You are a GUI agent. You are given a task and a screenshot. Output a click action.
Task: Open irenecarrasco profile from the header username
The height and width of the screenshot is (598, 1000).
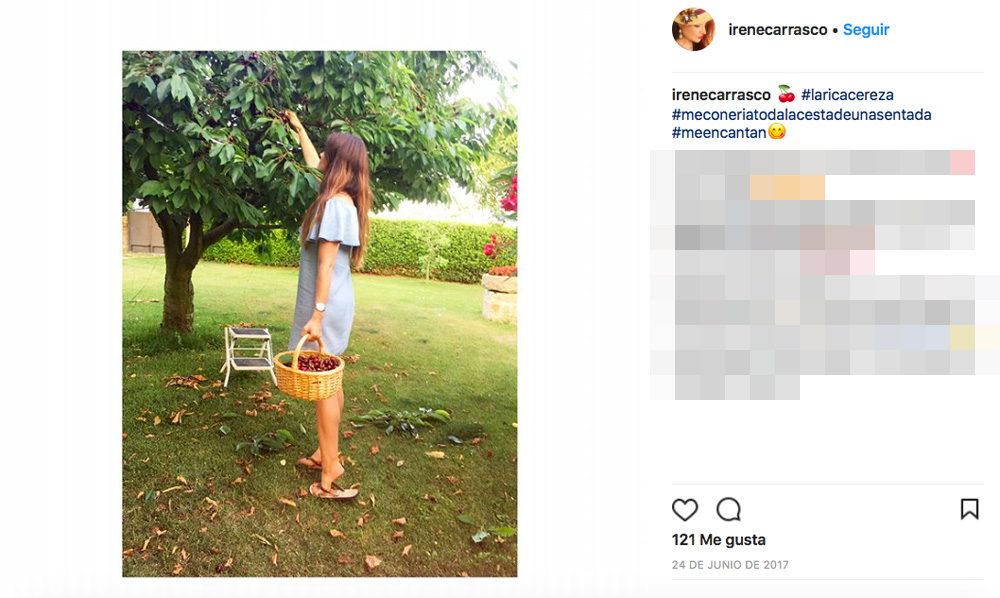click(778, 30)
